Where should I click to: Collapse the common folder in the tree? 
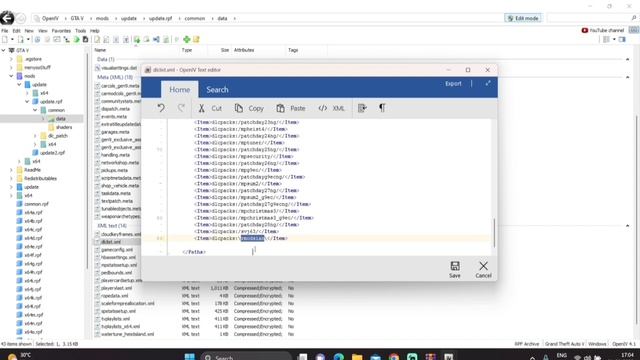35,110
